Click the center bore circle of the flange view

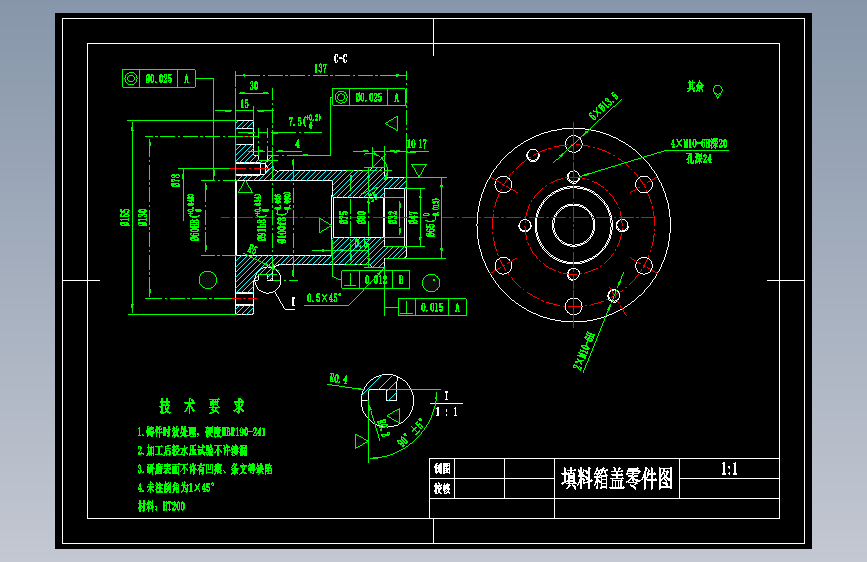573,225
